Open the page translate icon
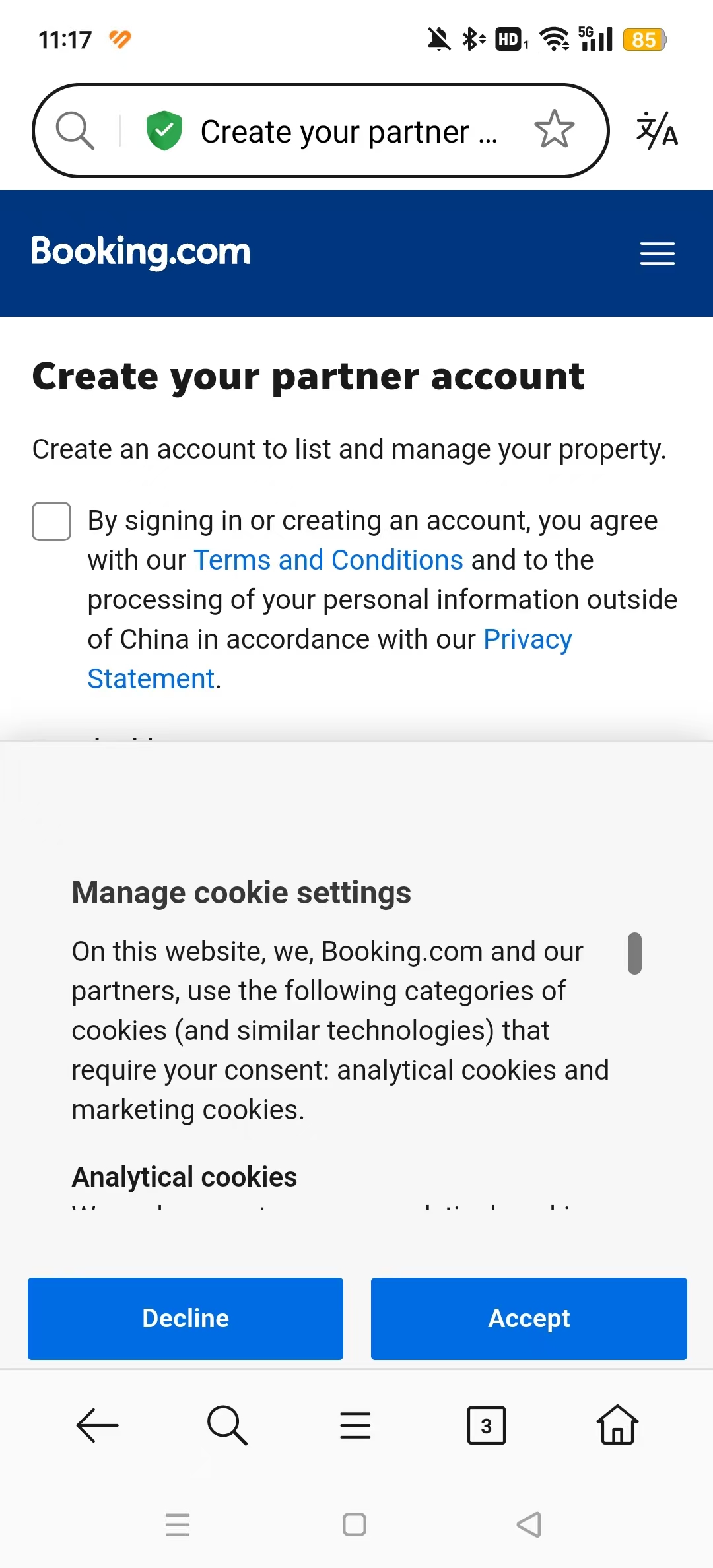Screen dimensions: 713x1568 pyautogui.click(x=657, y=130)
